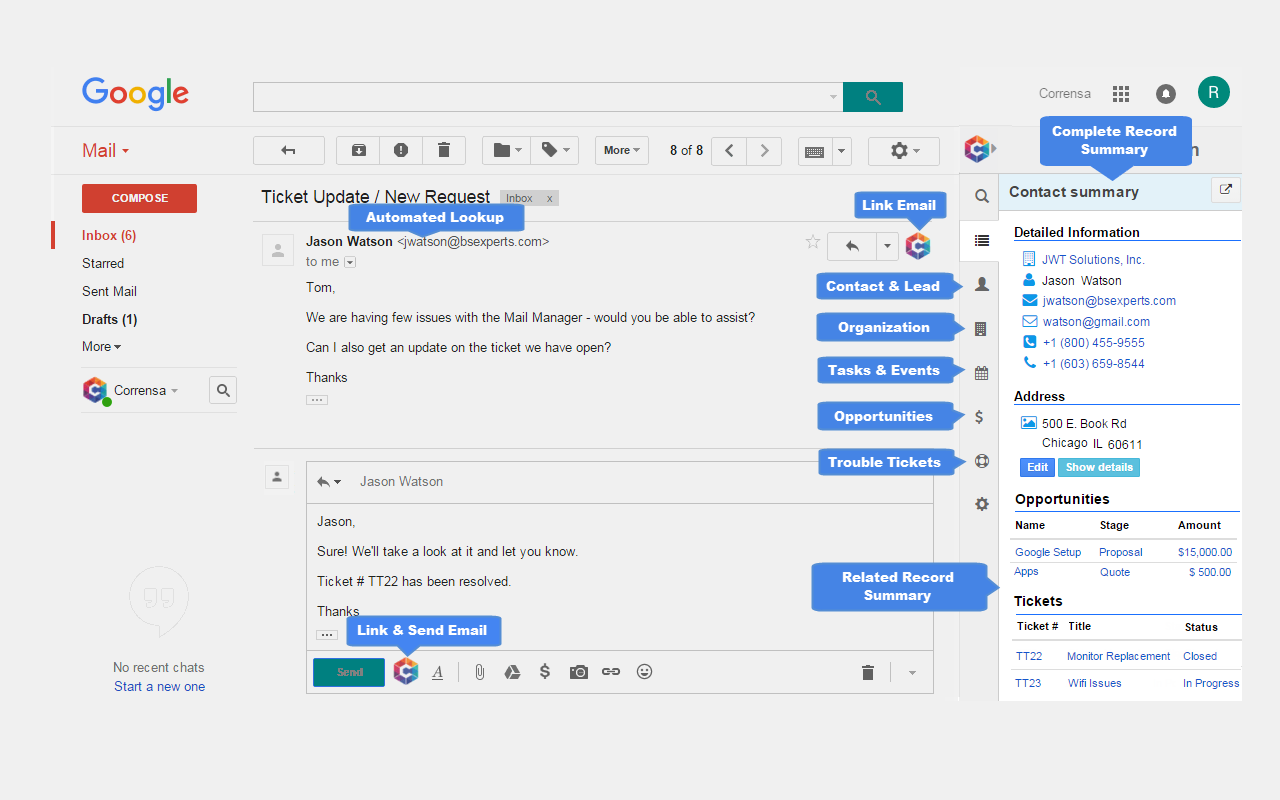
Task: Open Trouble Tickets lifebuoy icon
Action: [982, 461]
